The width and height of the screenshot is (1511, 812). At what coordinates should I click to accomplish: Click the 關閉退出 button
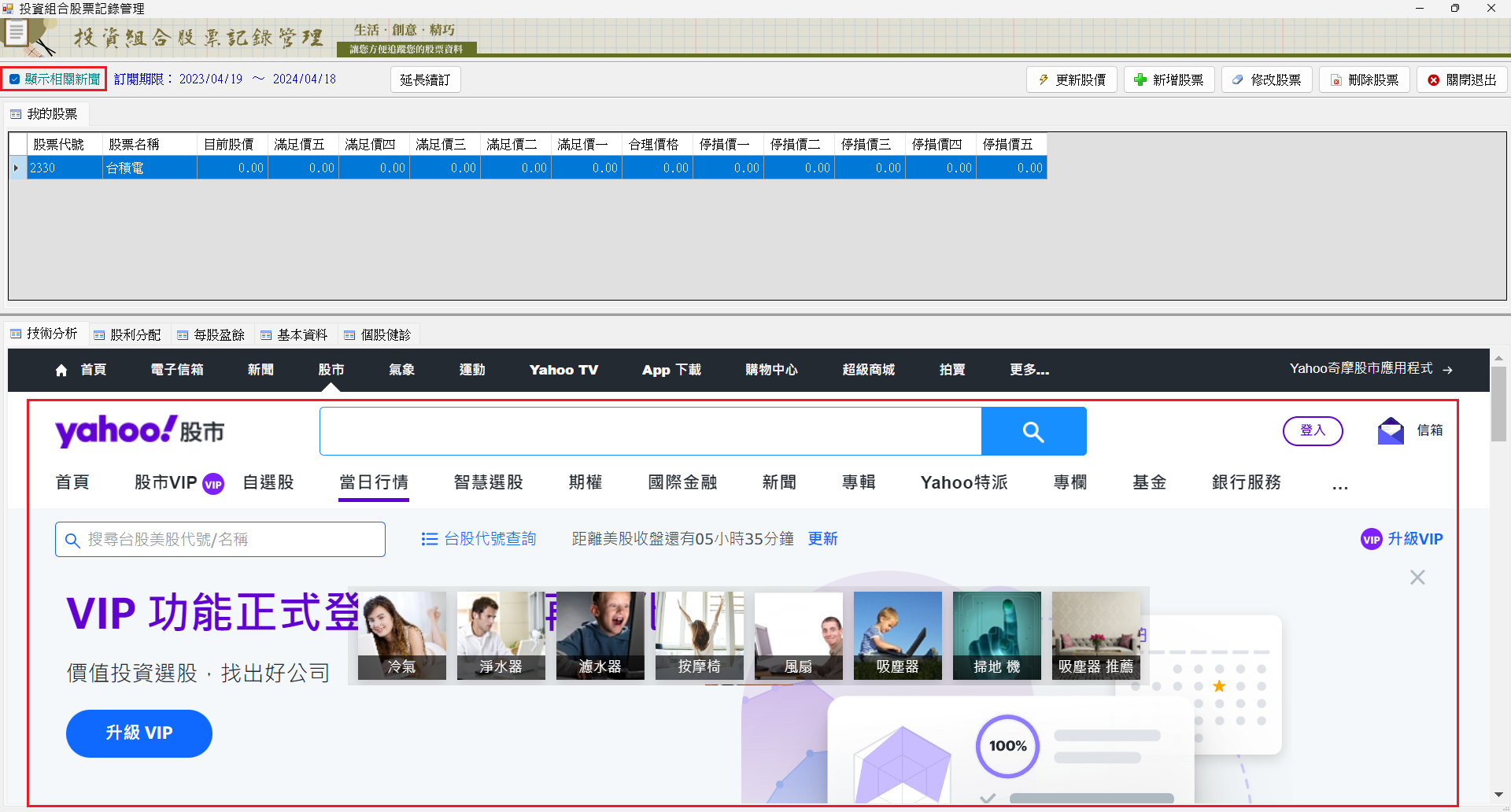1462,79
